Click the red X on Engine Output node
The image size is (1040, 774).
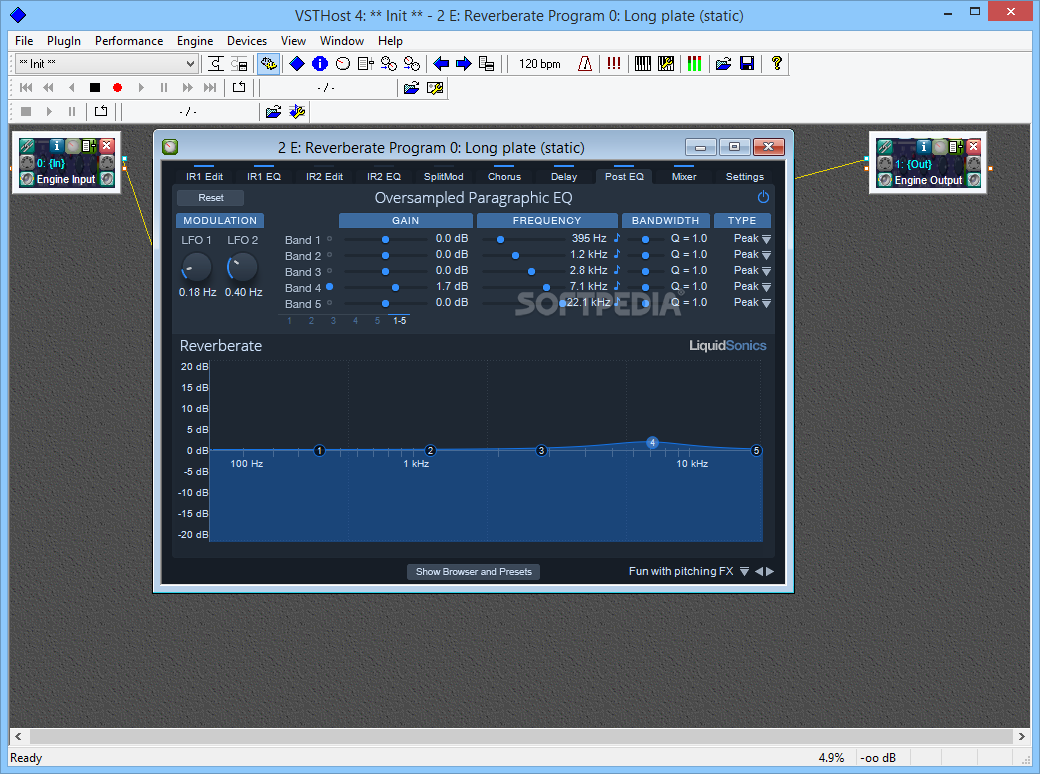click(973, 146)
